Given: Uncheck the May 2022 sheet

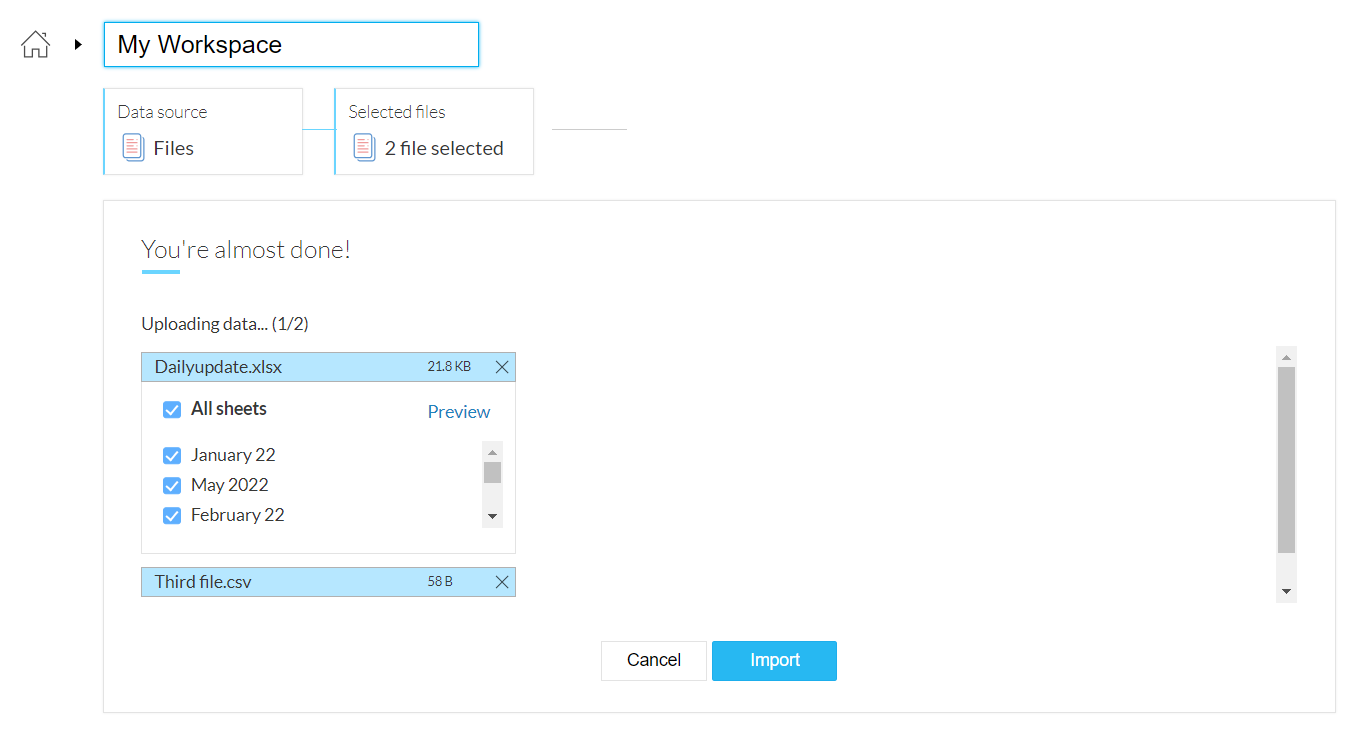Looking at the screenshot, I should pos(172,486).
